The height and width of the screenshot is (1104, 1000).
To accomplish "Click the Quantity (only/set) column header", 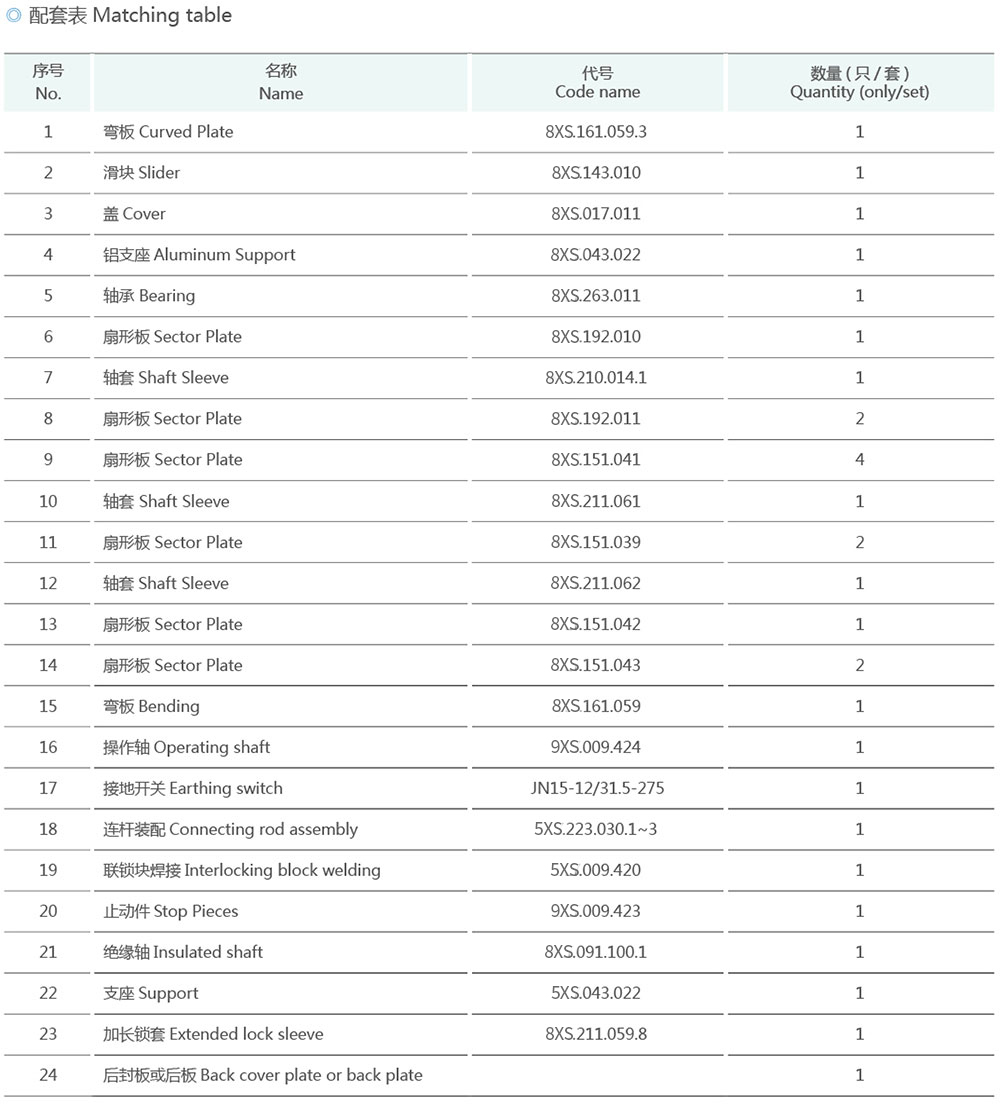I will point(860,82).
